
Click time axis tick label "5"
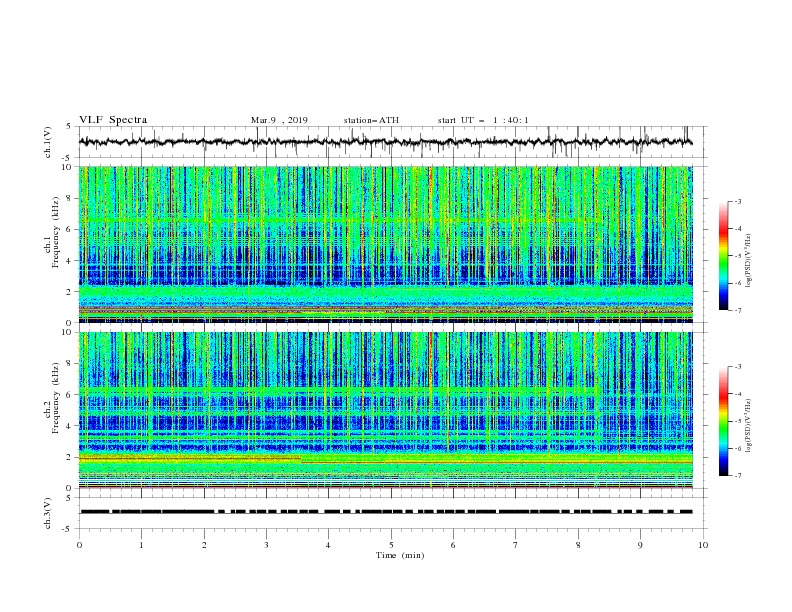(x=391, y=545)
